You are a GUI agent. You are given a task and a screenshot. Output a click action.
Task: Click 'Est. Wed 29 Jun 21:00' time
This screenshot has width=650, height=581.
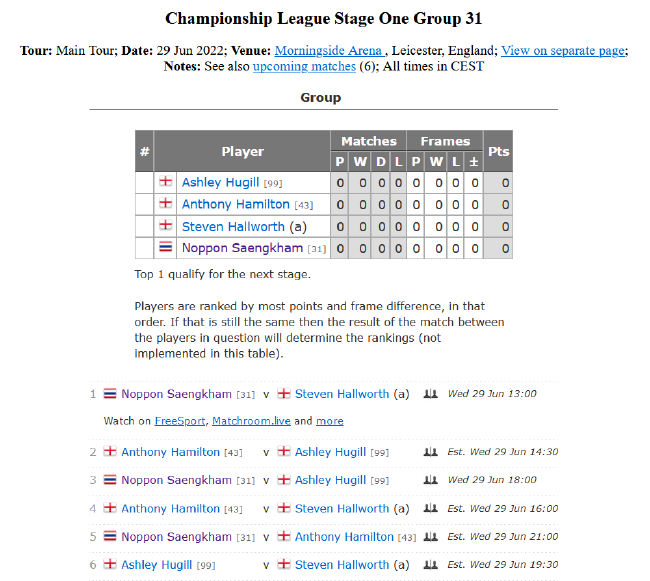[x=502, y=537]
